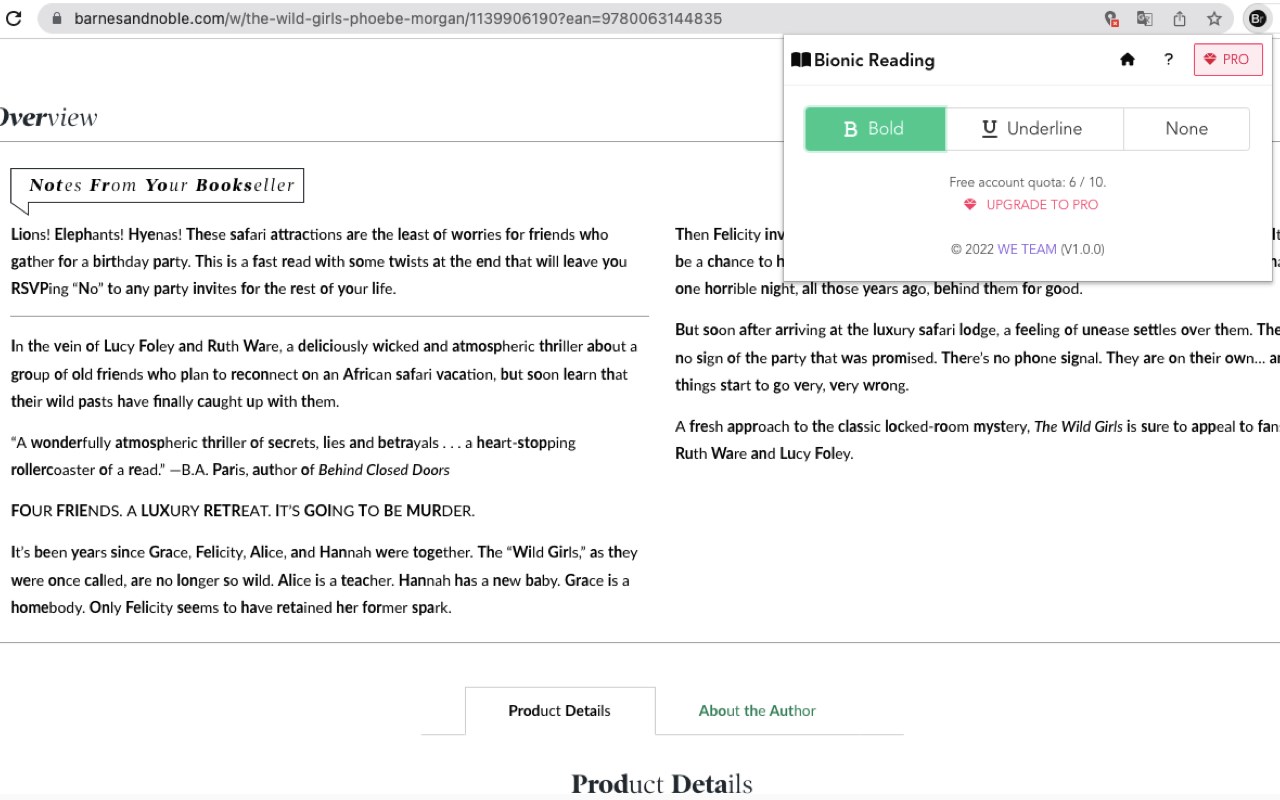Open the home icon in Bionic Reading popup
1280x800 pixels.
tap(1127, 60)
